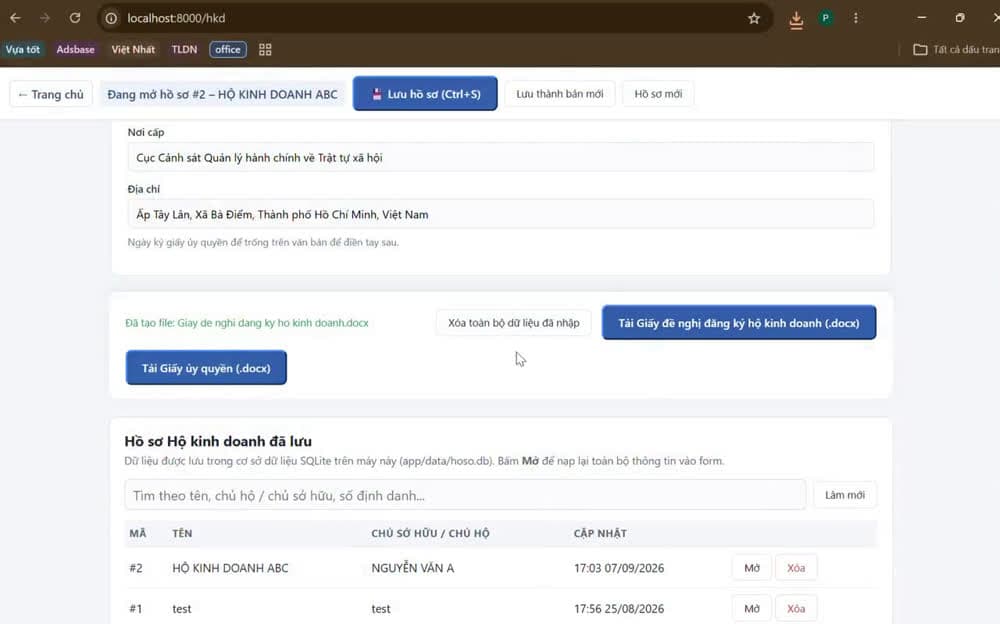The image size is (1000, 624).
Task: Download Giấy đề nghị đăng ký hộ kinh doanh
Action: pos(739,323)
